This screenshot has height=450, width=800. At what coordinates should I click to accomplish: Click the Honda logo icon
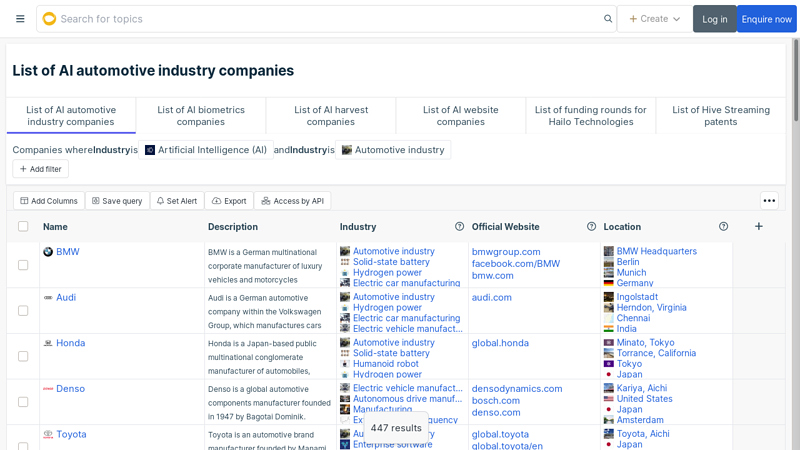(48, 343)
